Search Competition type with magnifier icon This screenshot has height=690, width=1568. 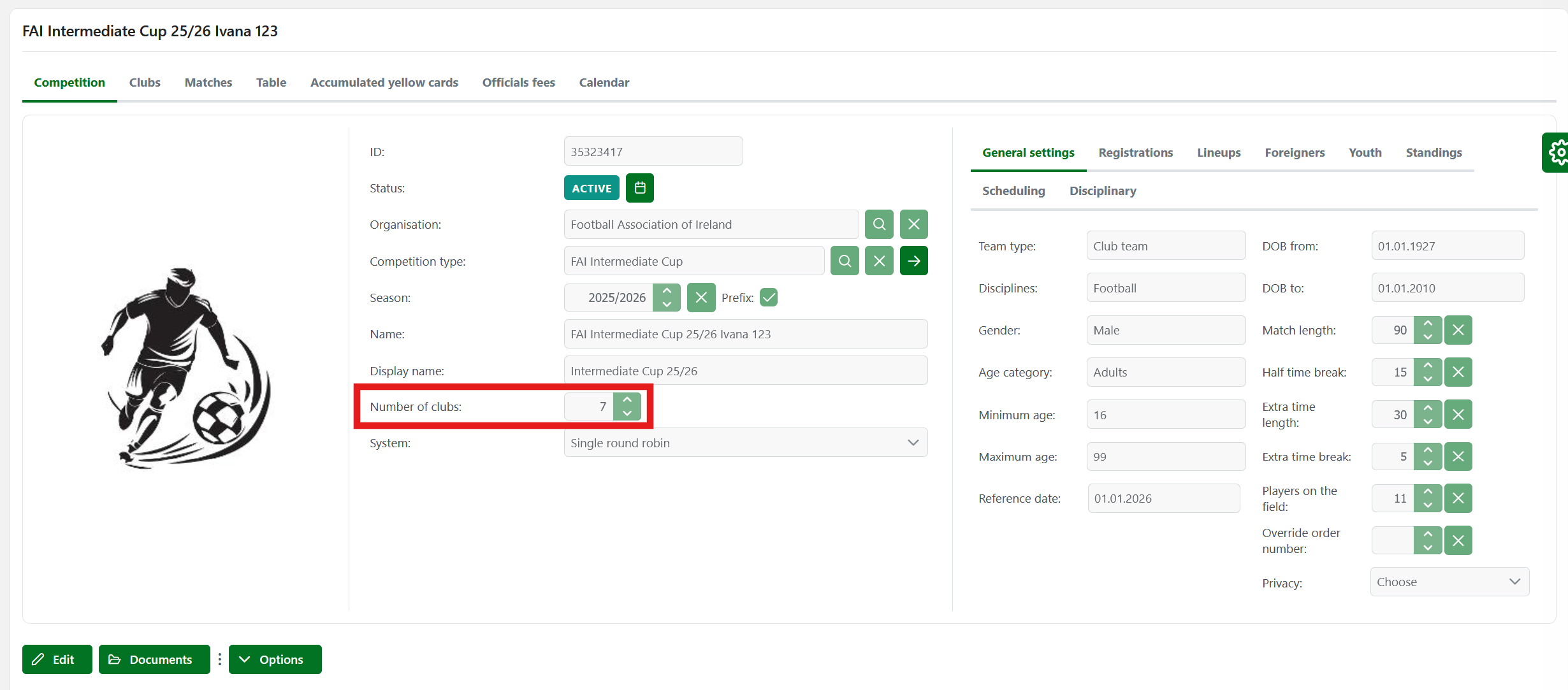click(x=845, y=261)
